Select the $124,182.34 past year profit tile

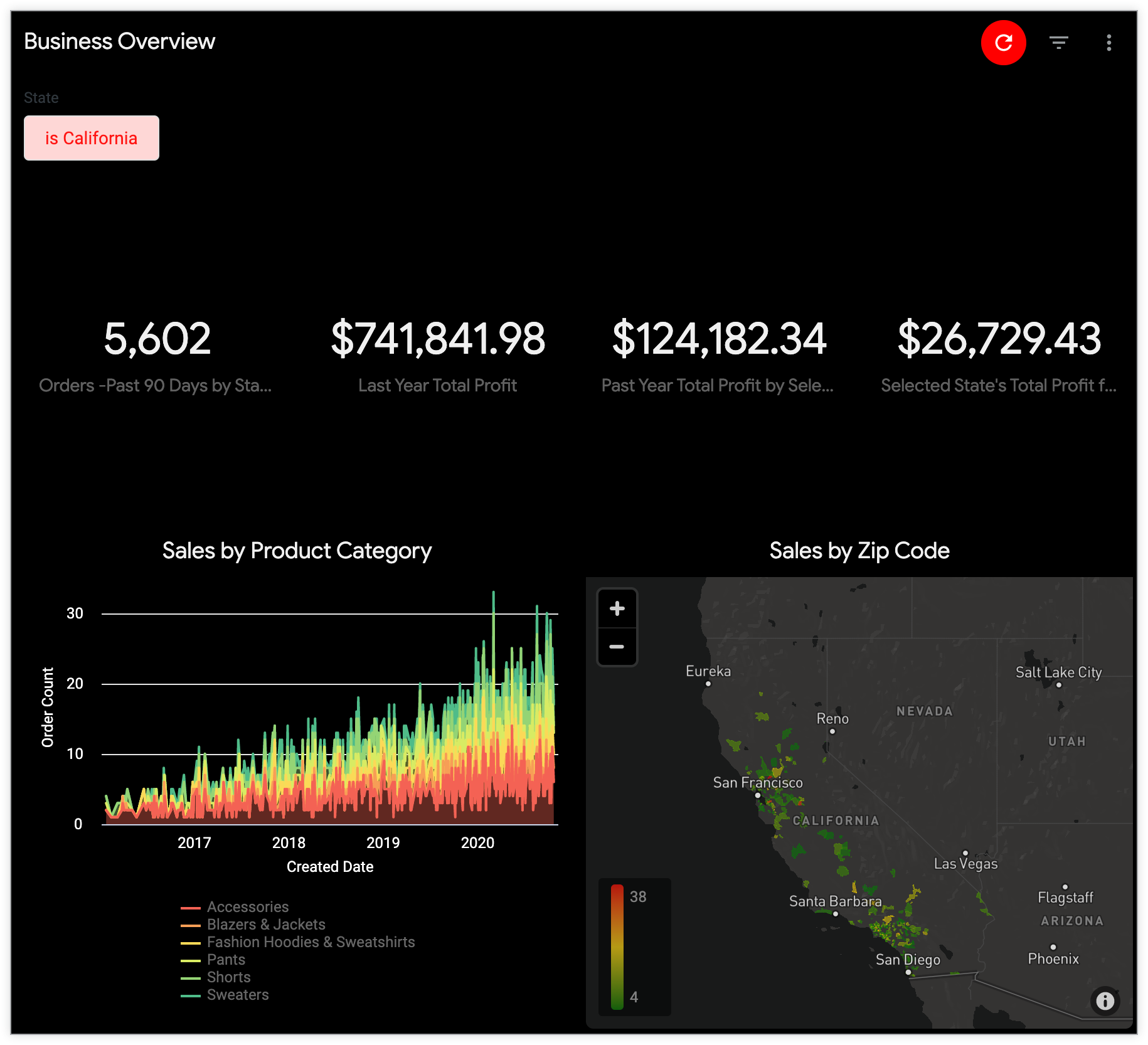(719, 339)
